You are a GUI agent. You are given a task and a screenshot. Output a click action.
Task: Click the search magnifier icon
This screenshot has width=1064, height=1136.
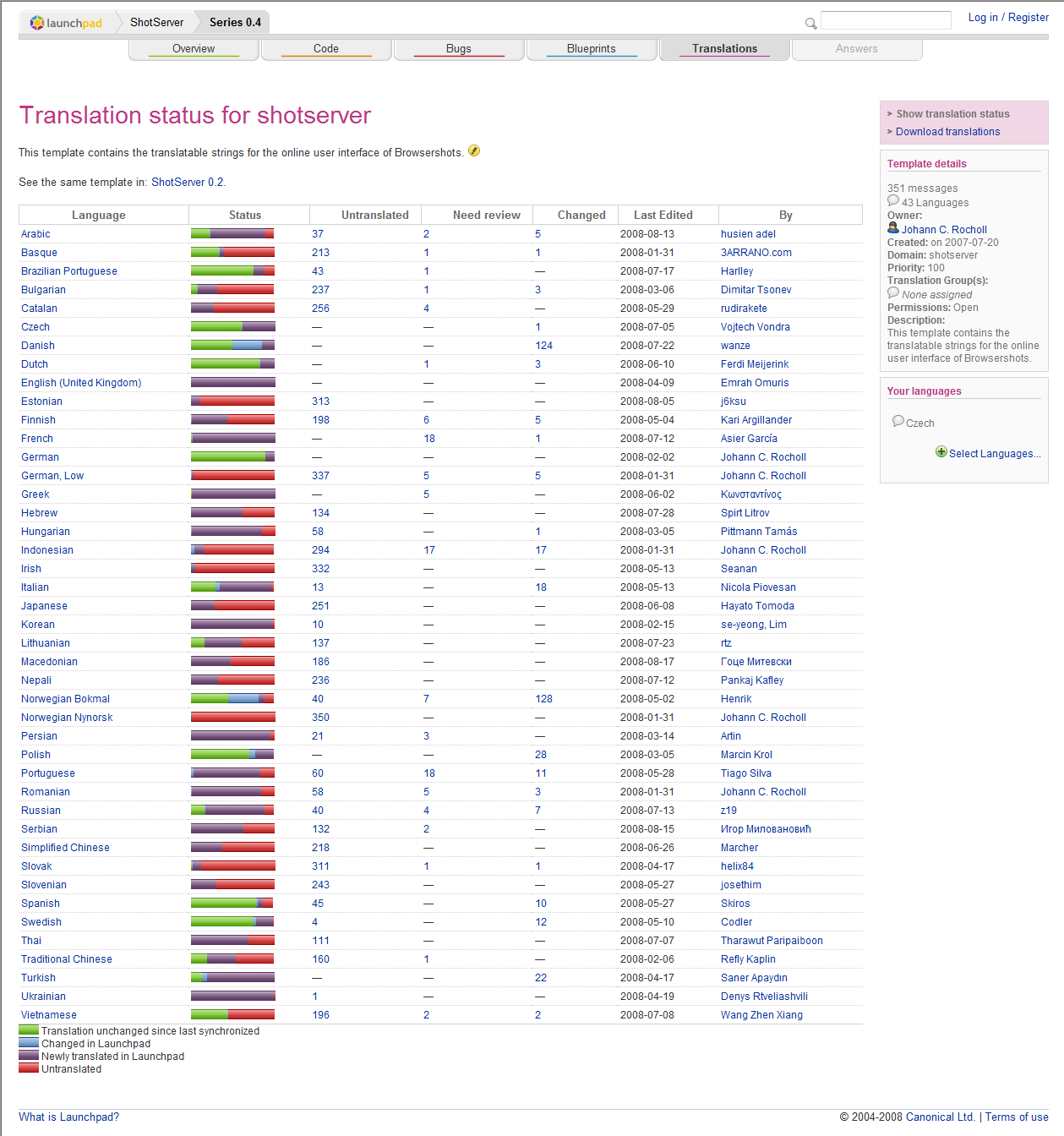pyautogui.click(x=810, y=24)
